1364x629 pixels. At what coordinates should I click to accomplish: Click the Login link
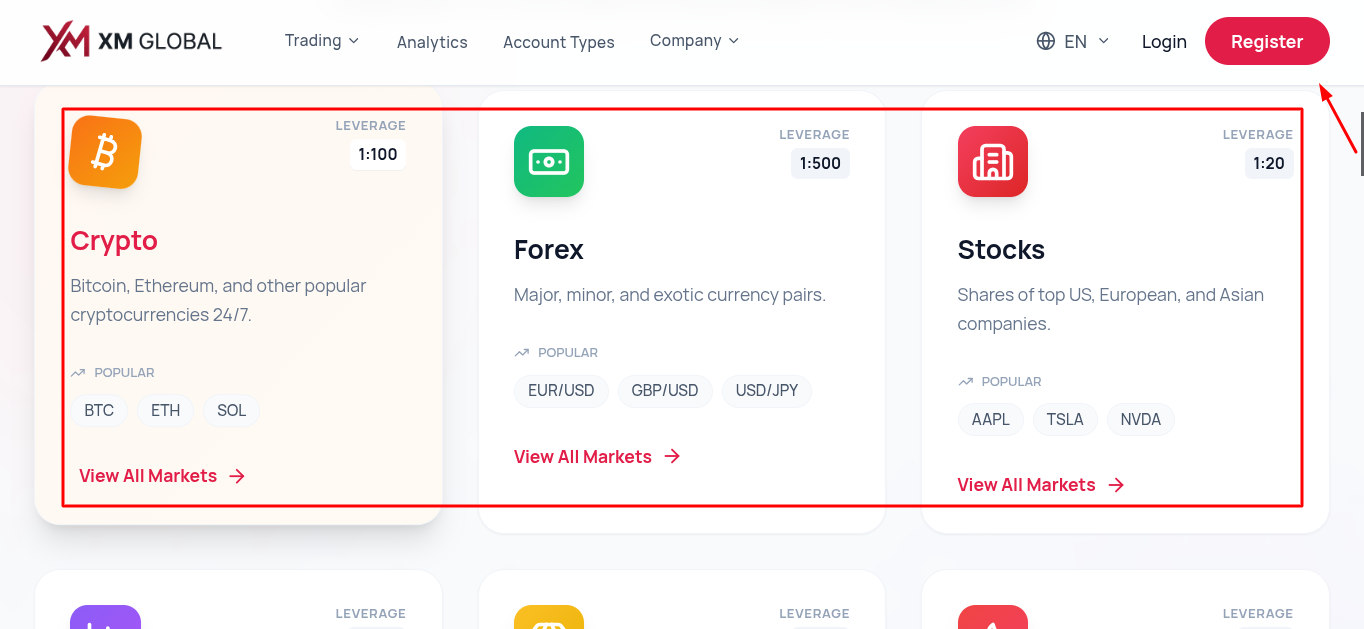[x=1164, y=41]
